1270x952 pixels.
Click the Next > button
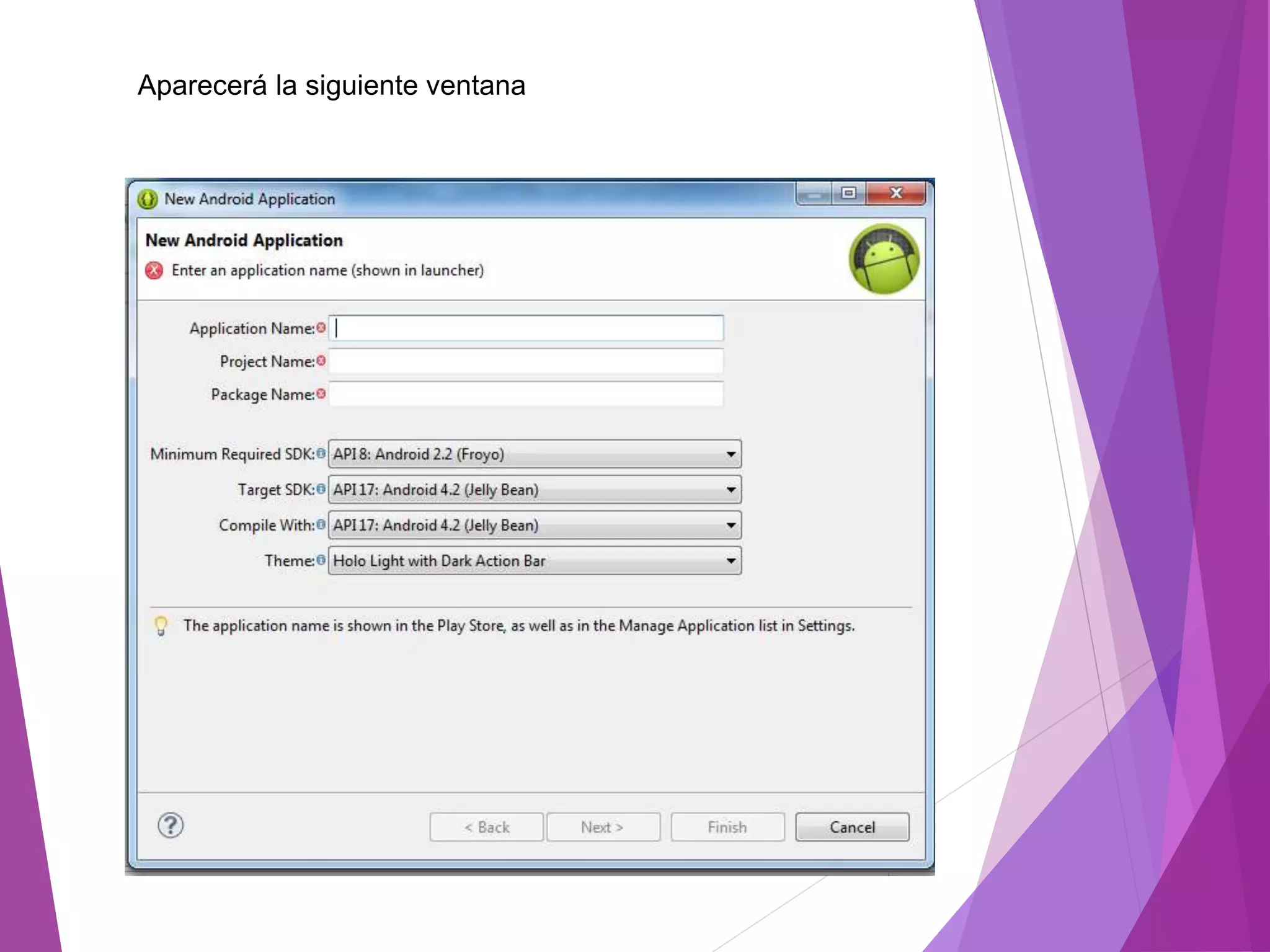point(603,827)
